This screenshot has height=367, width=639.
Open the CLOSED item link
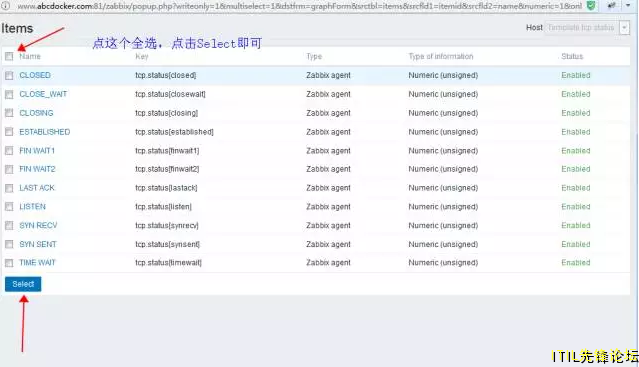(35, 75)
